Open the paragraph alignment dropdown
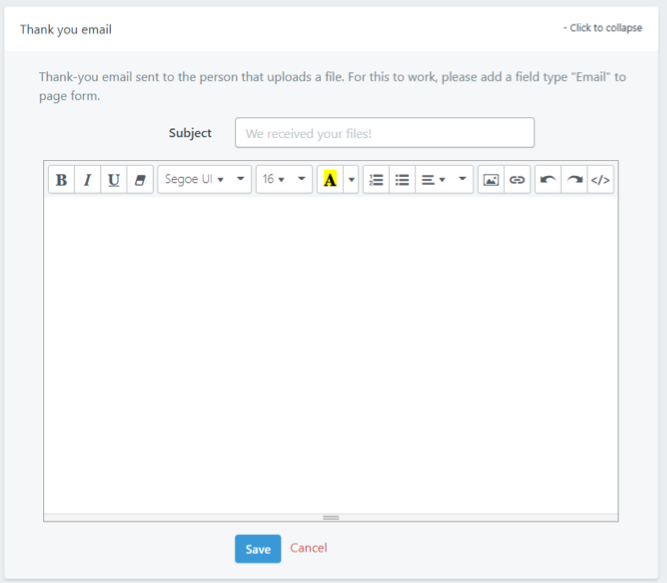This screenshot has width=667, height=583. coord(444,180)
